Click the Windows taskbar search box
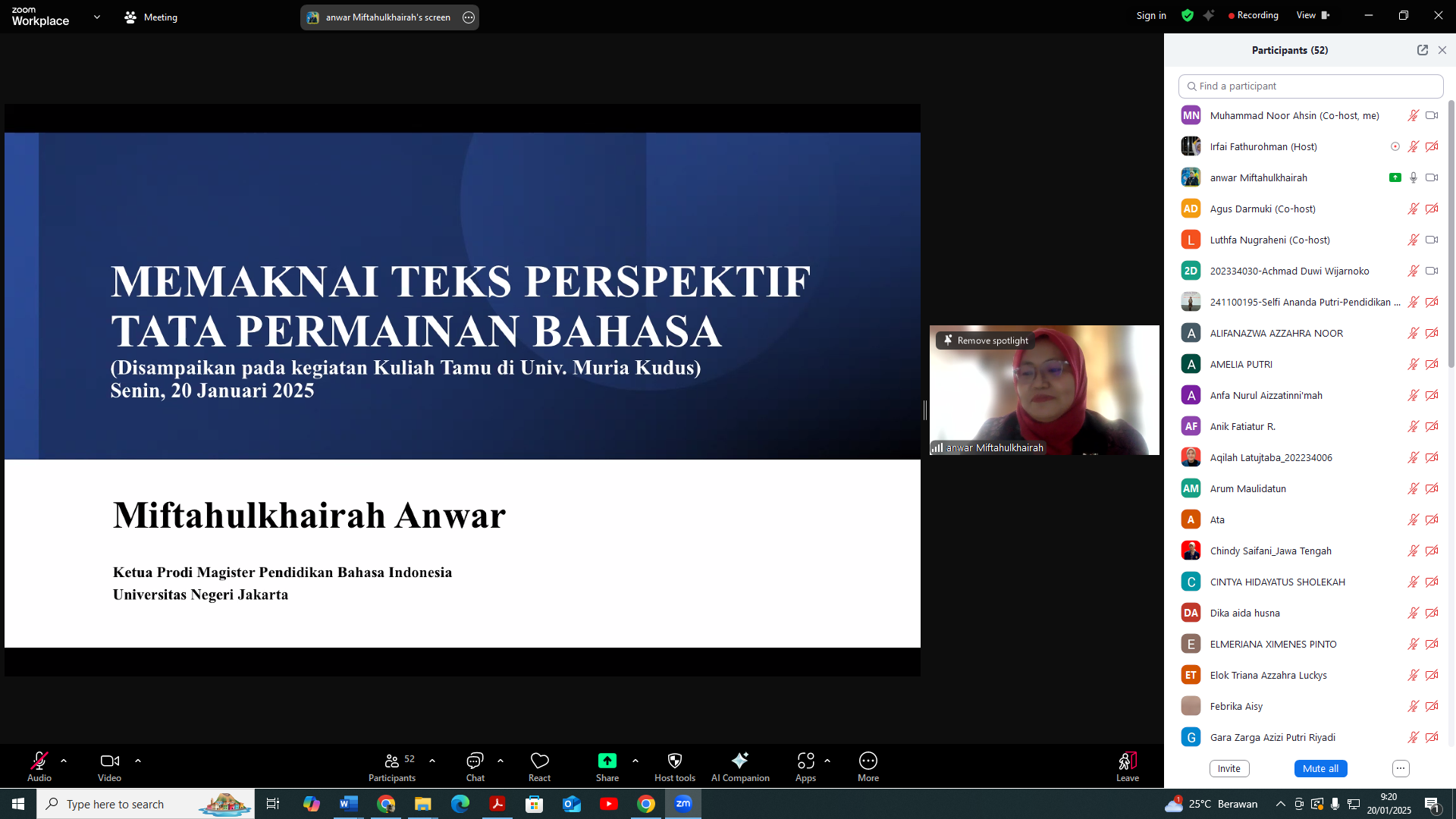This screenshot has height=819, width=1456. point(146,804)
